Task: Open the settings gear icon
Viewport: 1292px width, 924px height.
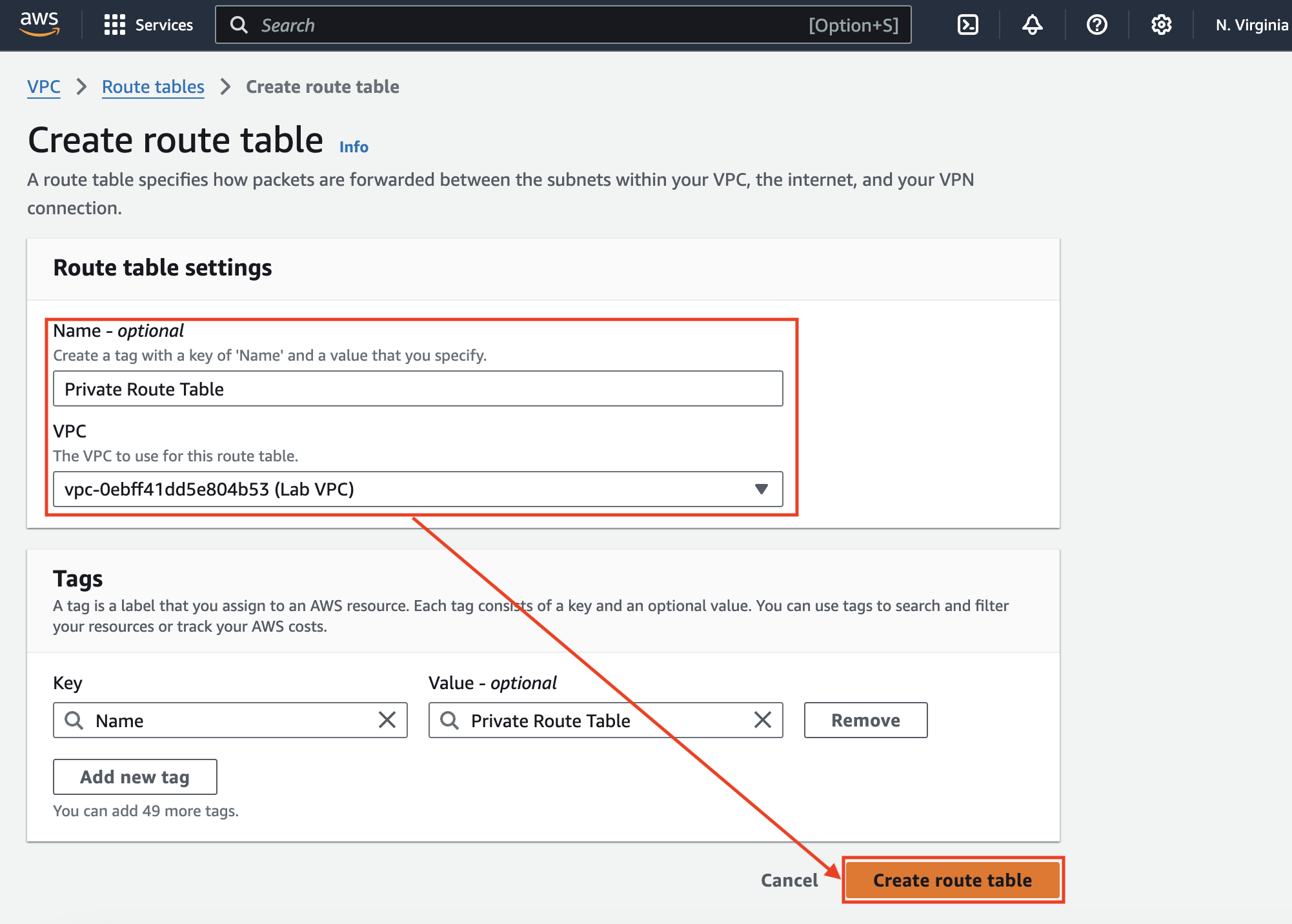Action: (1161, 25)
